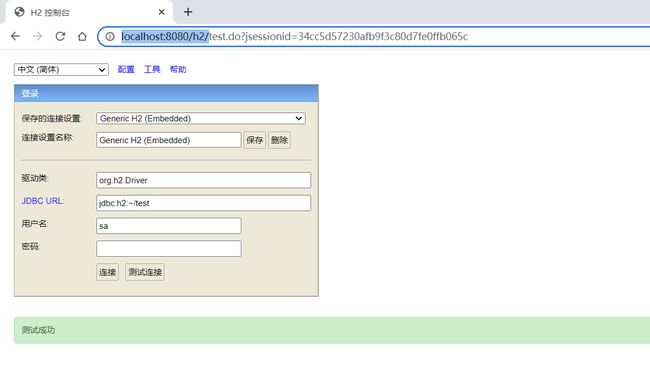Click the 保存的连接设置 label

[52, 118]
